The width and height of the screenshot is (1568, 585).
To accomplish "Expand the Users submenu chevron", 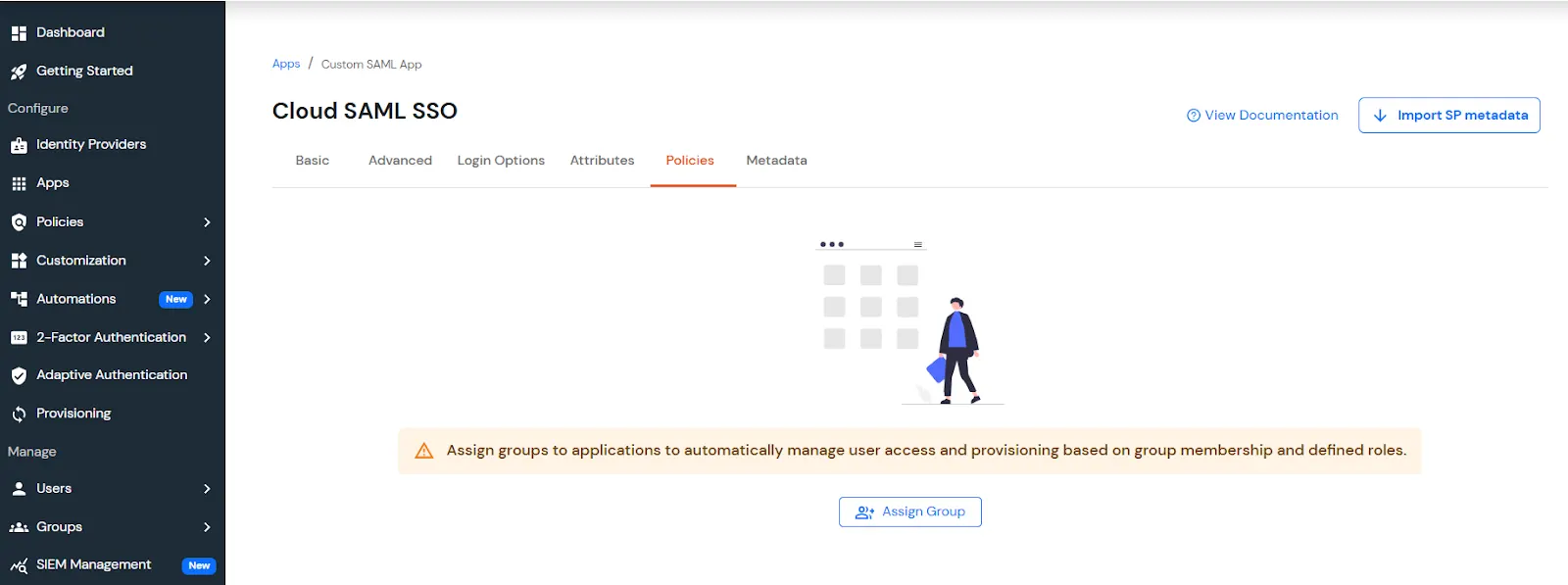I will (x=207, y=488).
